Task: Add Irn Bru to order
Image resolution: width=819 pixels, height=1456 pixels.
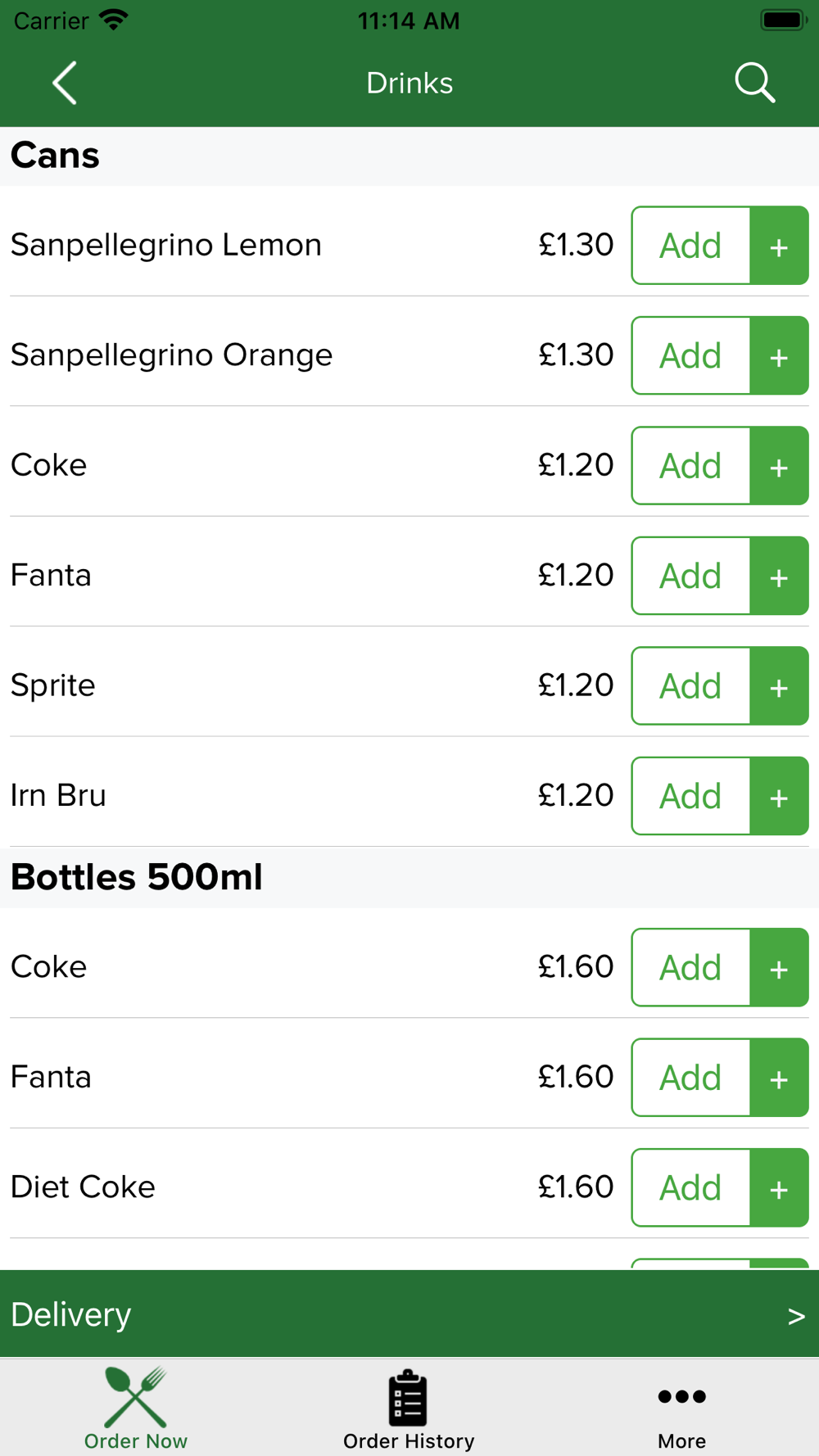Action: point(691,796)
